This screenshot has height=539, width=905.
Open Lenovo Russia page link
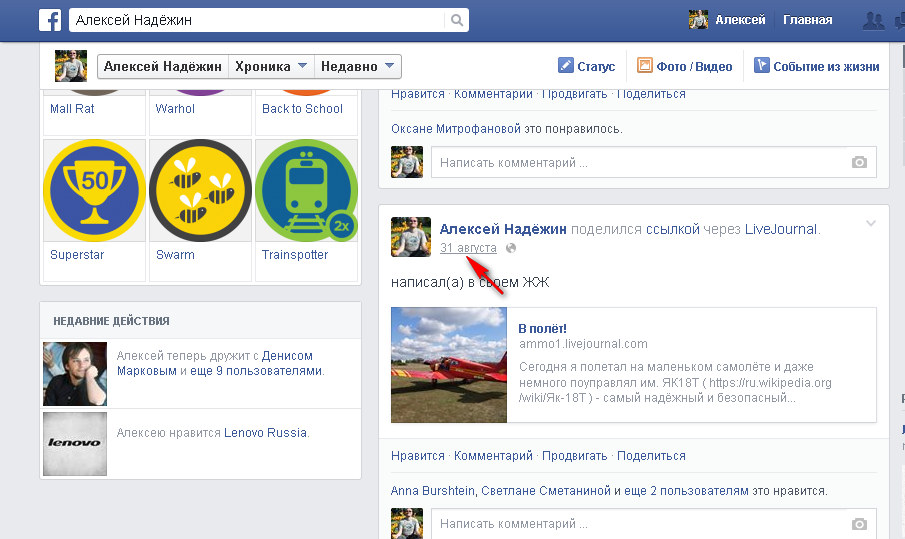pos(265,433)
